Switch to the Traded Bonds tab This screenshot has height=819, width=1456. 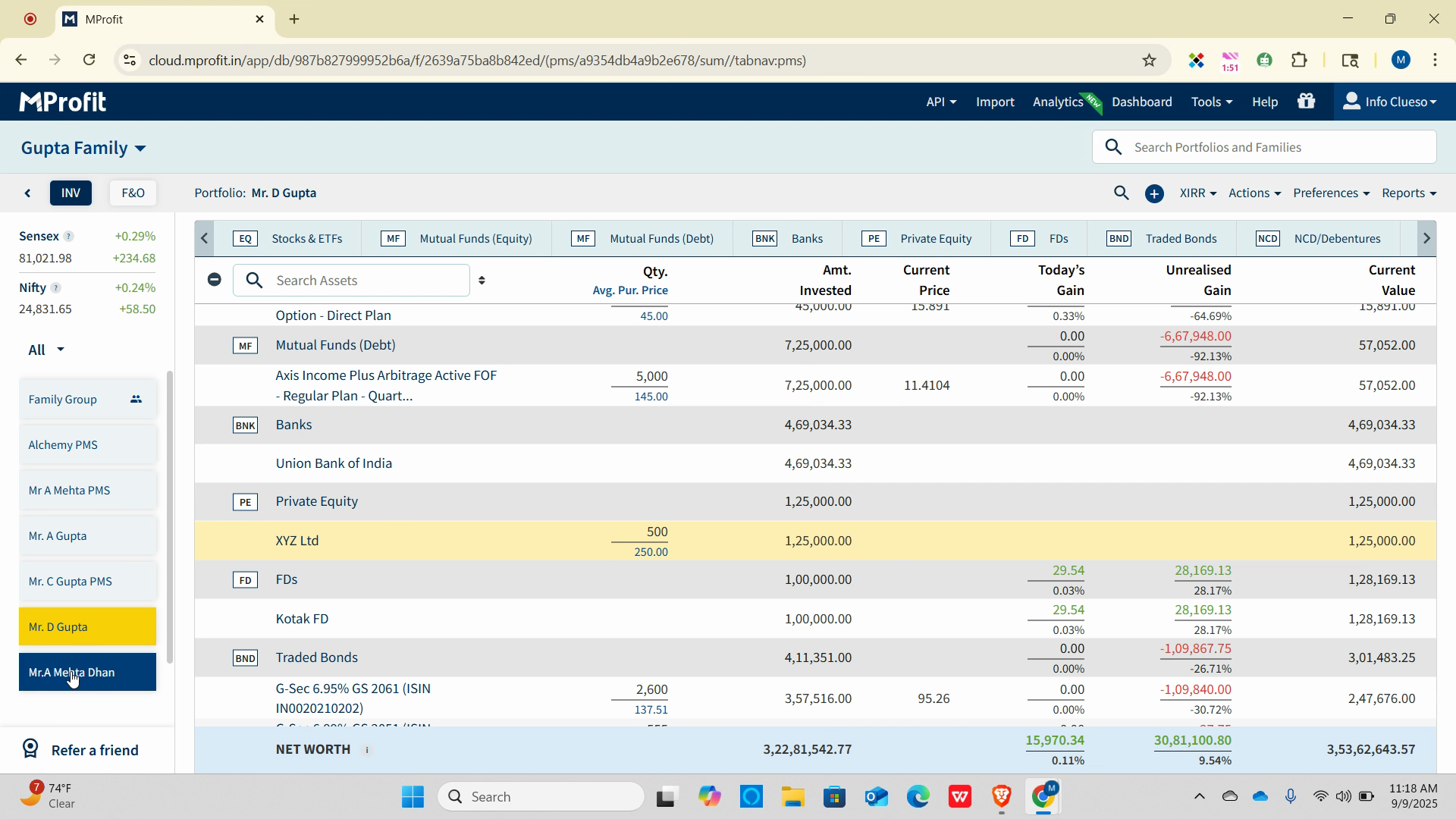[1180, 239]
